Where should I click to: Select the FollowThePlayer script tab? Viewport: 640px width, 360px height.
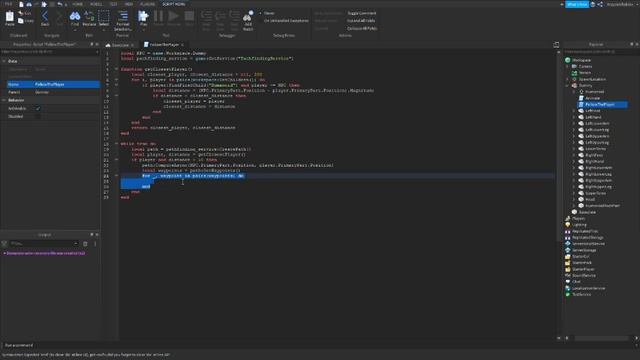[164, 44]
